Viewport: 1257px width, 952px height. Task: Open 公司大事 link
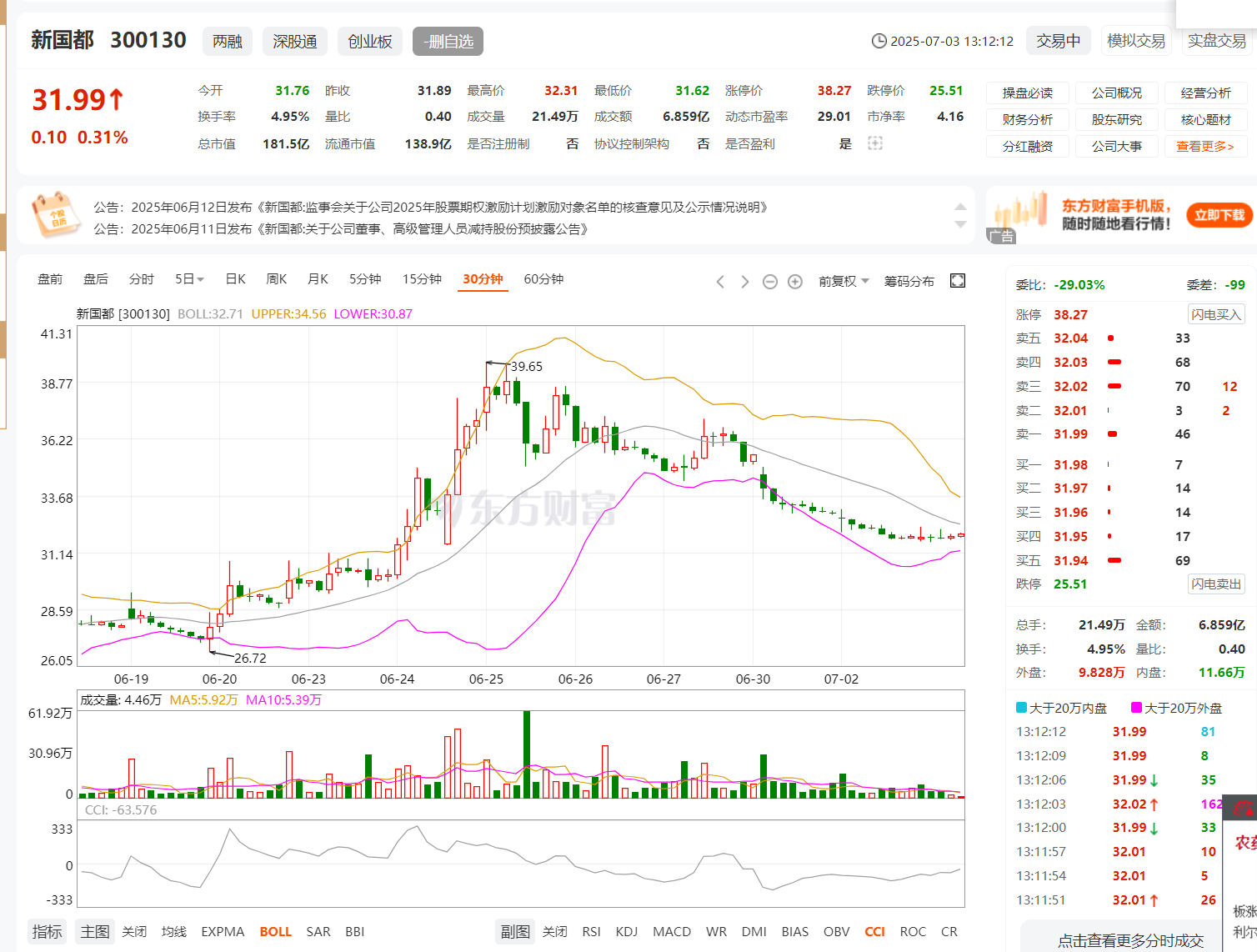(x=1117, y=147)
